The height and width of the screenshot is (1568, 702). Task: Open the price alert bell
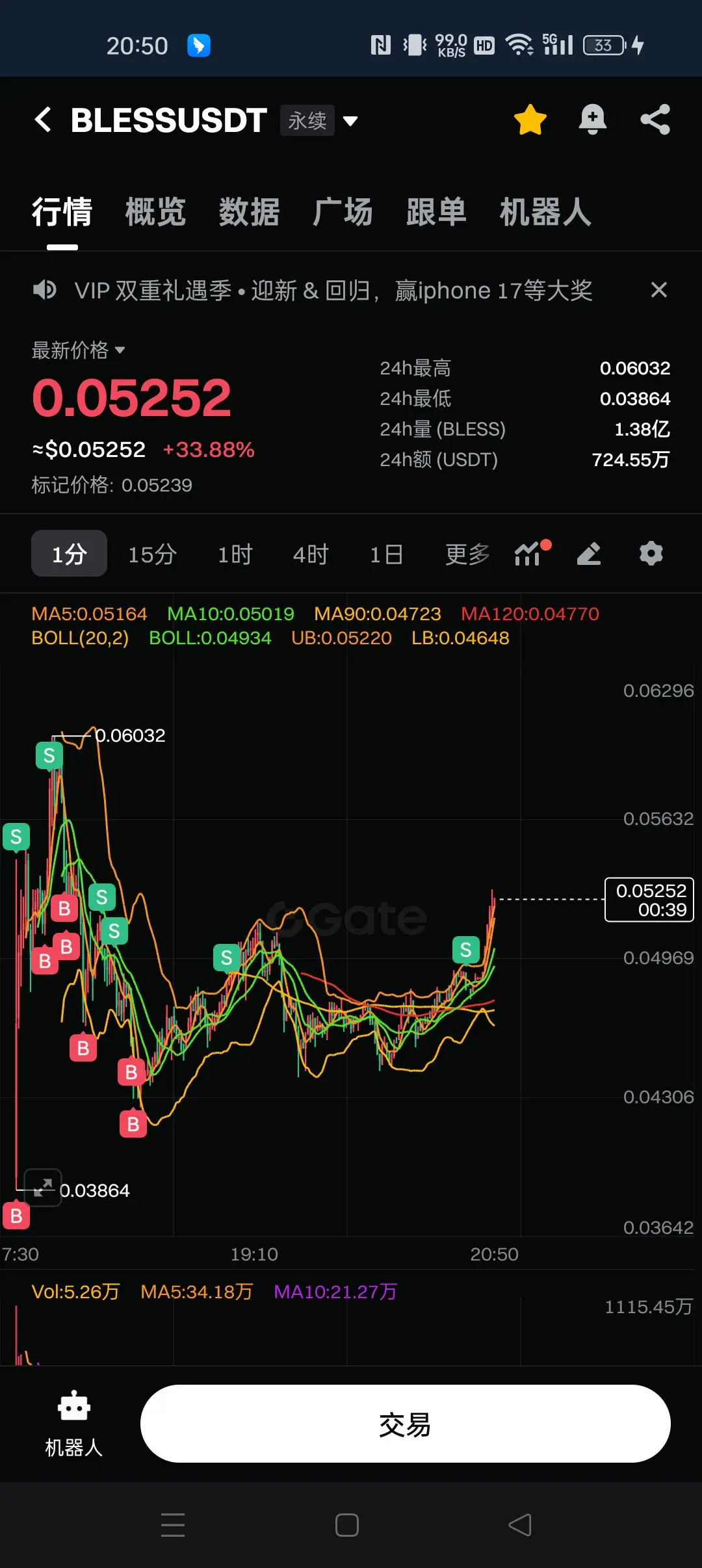click(592, 120)
